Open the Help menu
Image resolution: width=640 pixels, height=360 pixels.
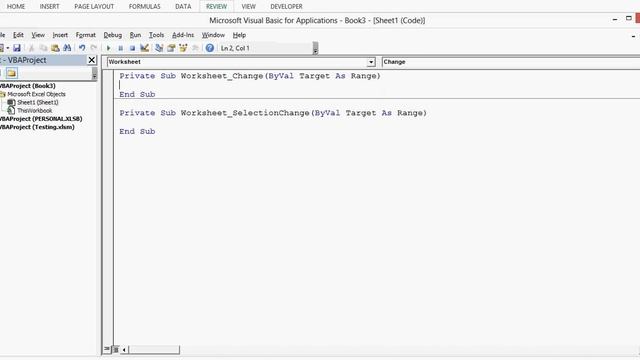[239, 35]
